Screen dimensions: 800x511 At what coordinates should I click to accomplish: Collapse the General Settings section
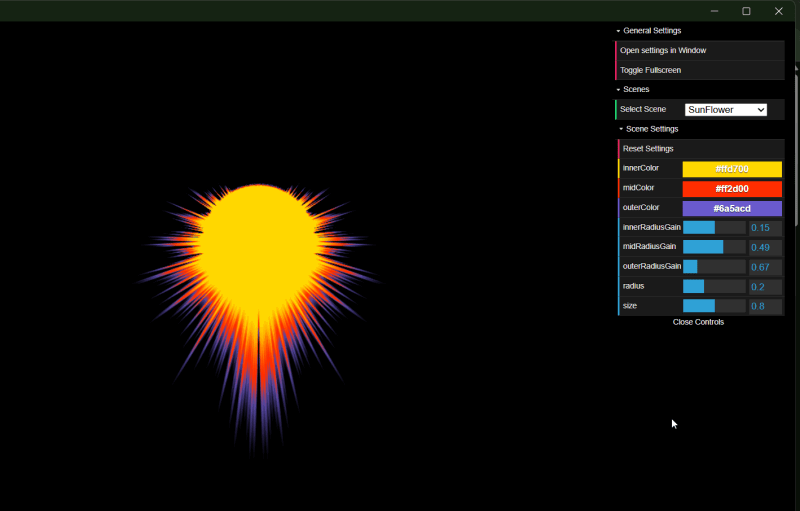tap(651, 31)
